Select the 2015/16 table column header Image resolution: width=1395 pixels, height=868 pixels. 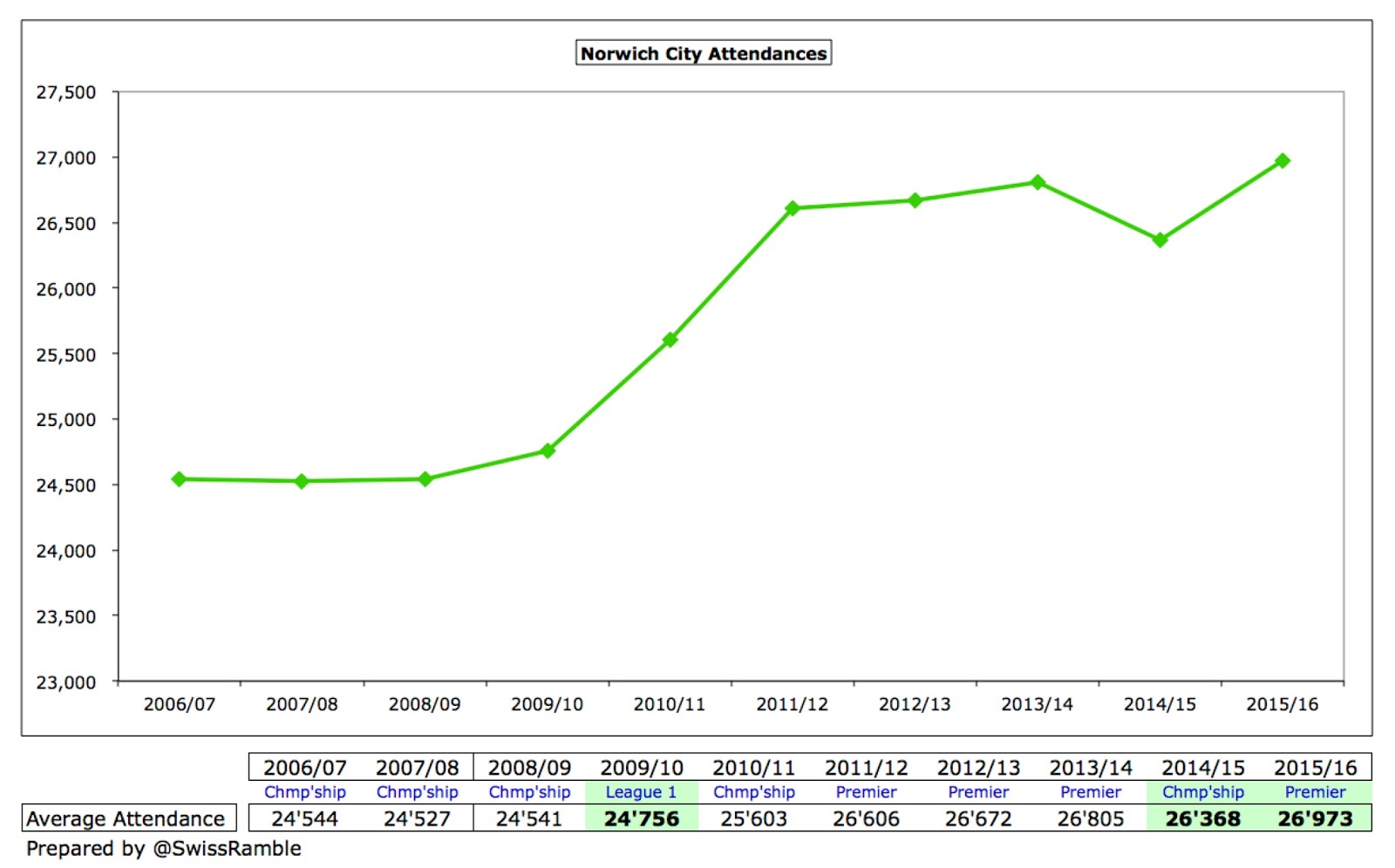1316,768
